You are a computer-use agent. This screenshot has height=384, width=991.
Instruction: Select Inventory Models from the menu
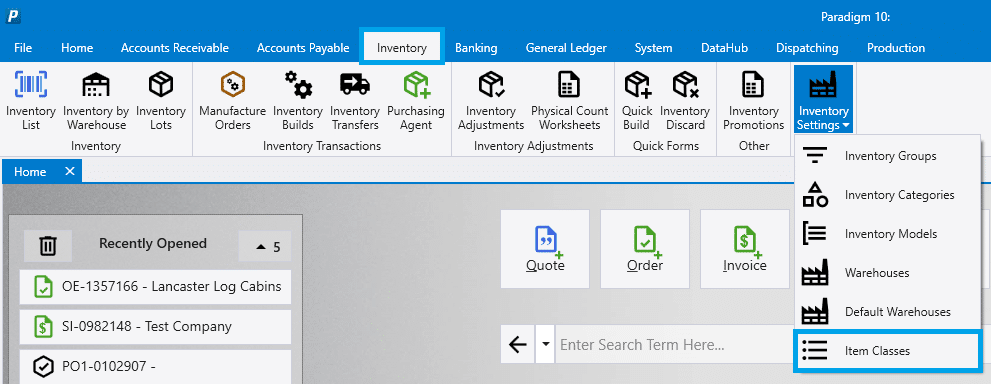(887, 234)
